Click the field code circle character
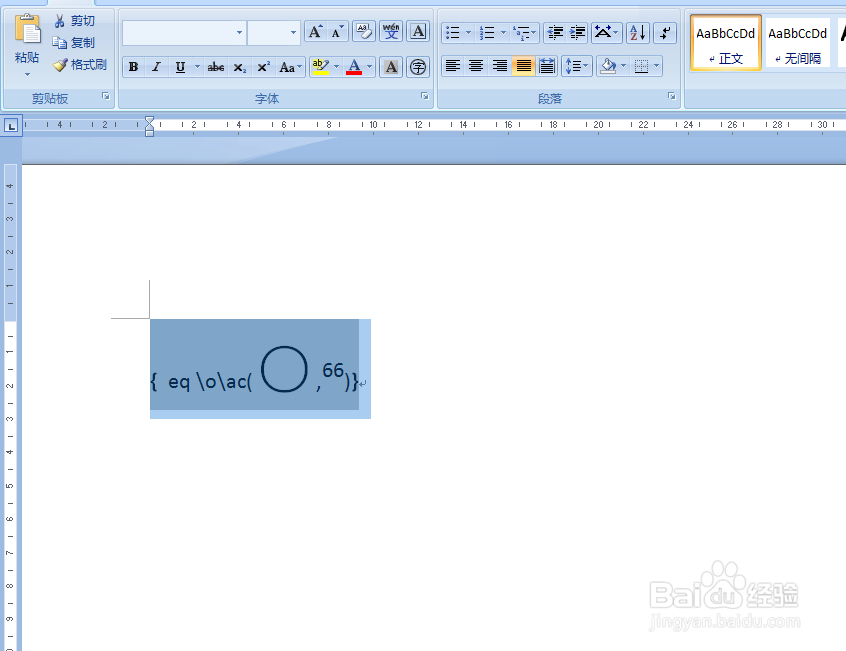This screenshot has width=846, height=651. 284,369
